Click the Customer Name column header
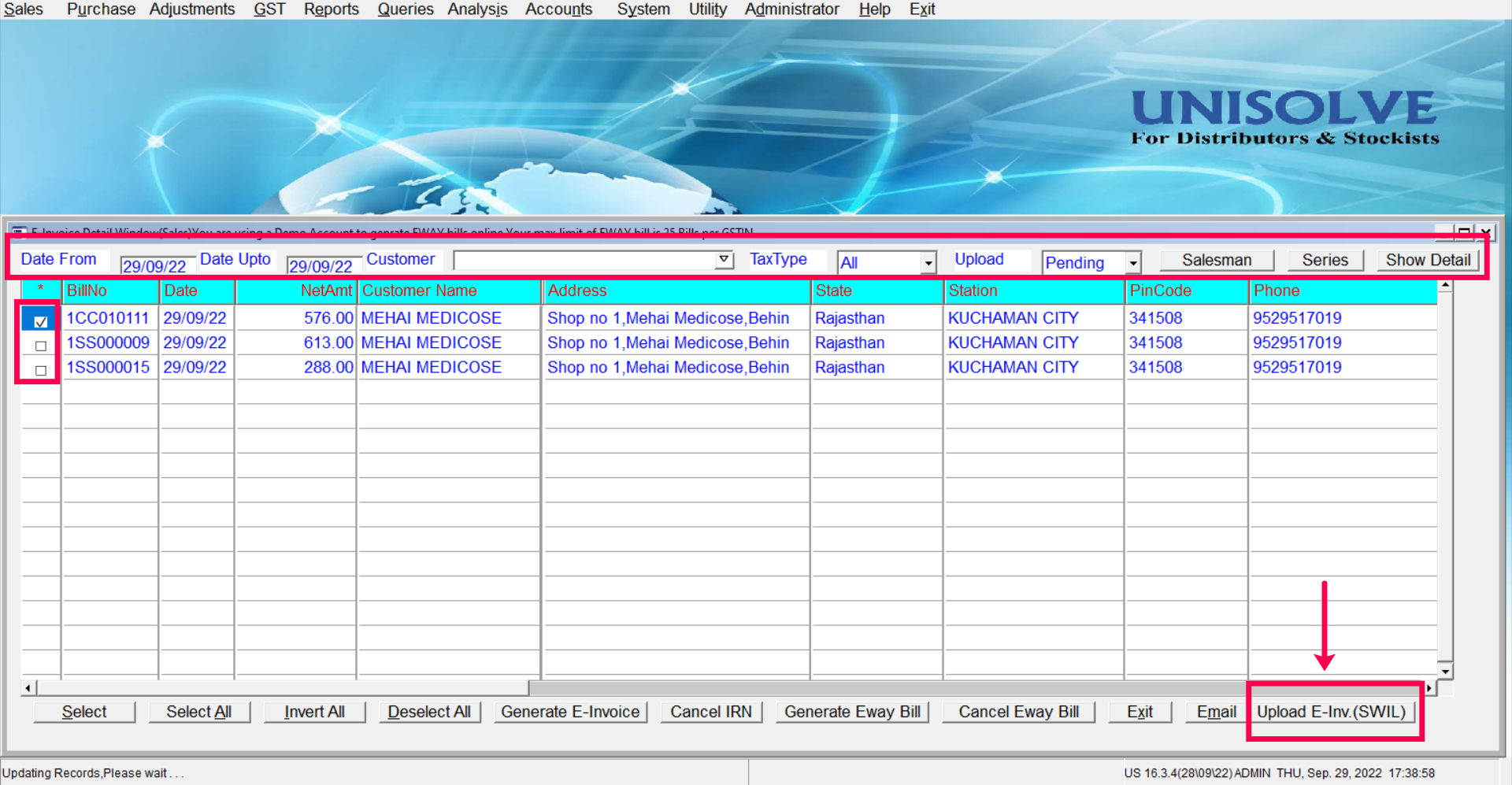The width and height of the screenshot is (1512, 785). coord(450,291)
